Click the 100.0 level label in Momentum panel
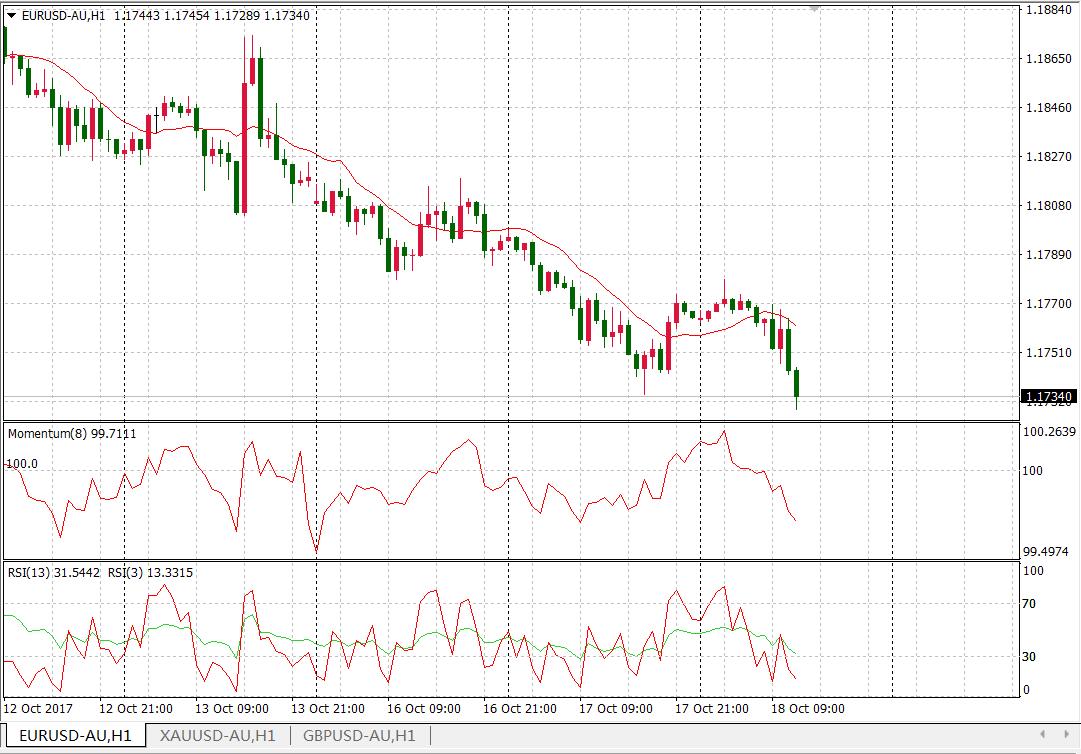This screenshot has height=754, width=1081. click(22, 464)
